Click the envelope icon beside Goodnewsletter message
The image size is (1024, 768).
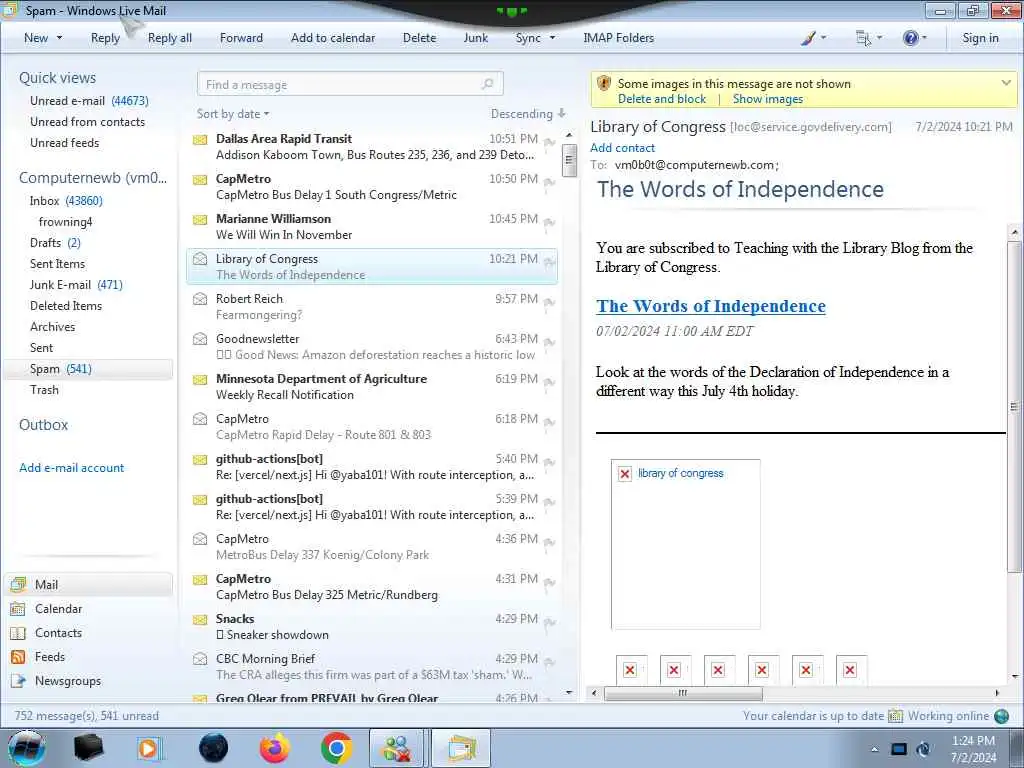click(200, 339)
